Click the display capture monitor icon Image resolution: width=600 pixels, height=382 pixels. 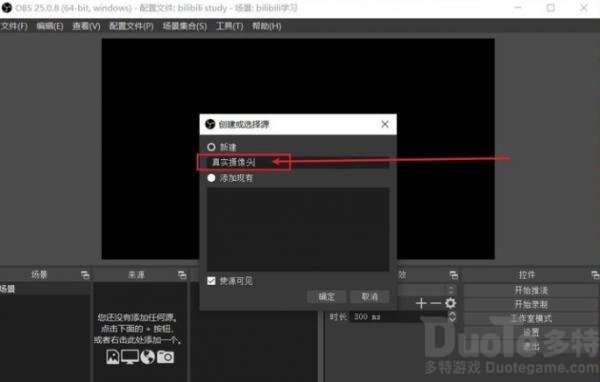point(130,357)
